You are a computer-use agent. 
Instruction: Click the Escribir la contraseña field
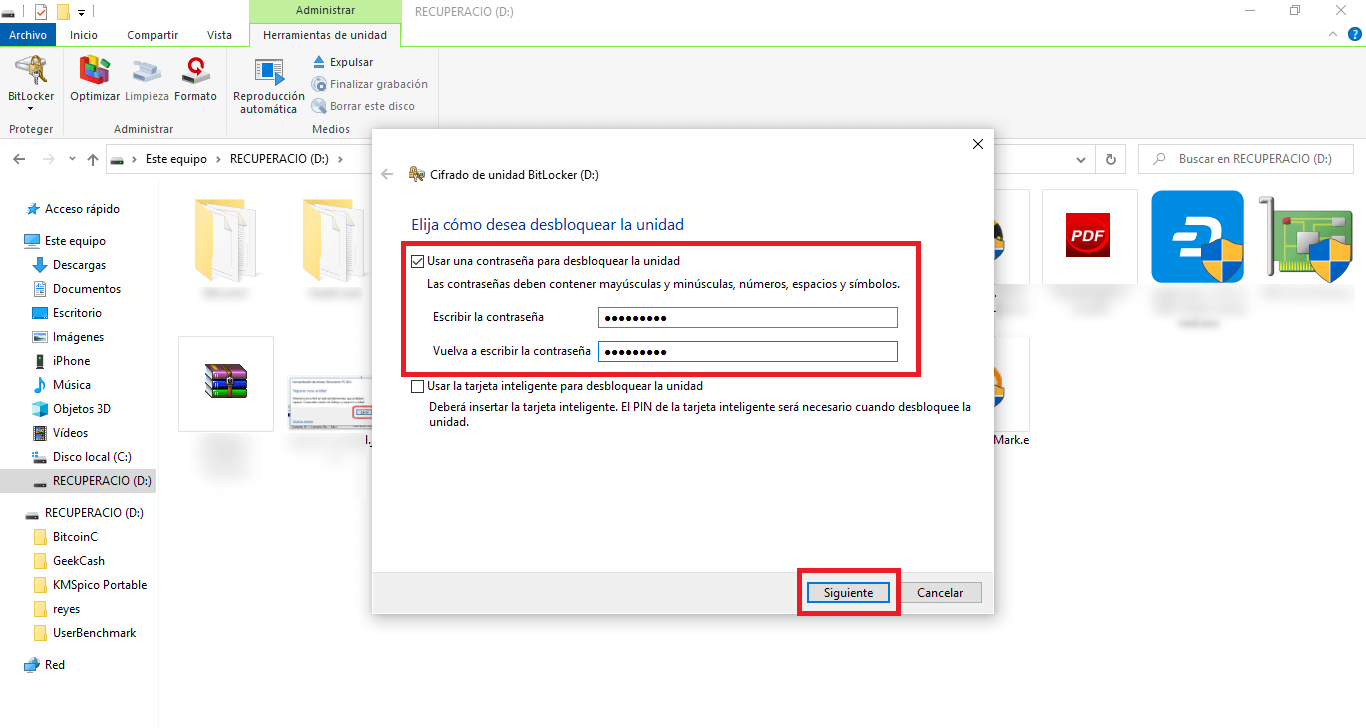[x=747, y=317]
